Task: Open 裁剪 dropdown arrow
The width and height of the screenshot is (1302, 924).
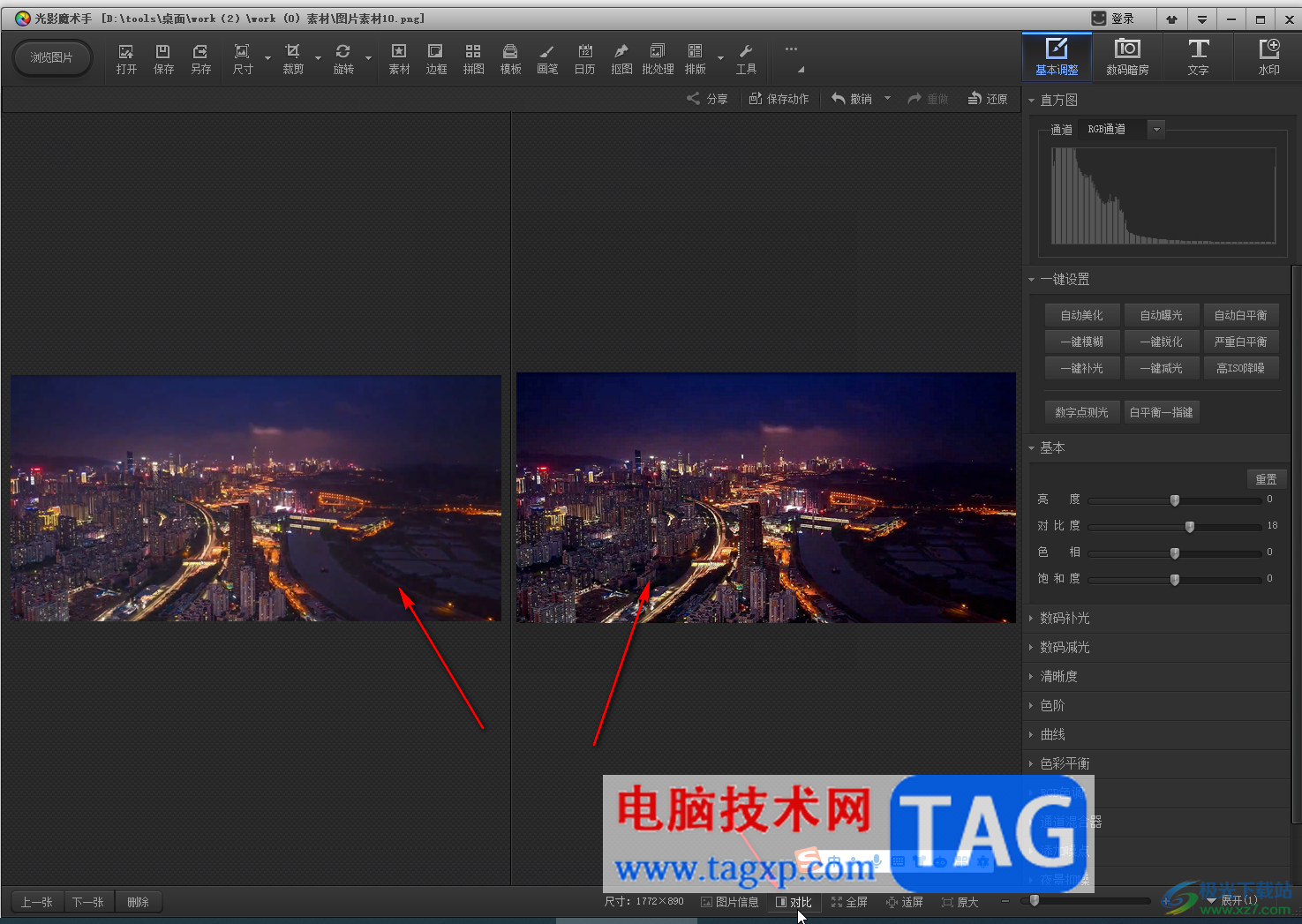Action: point(318,59)
